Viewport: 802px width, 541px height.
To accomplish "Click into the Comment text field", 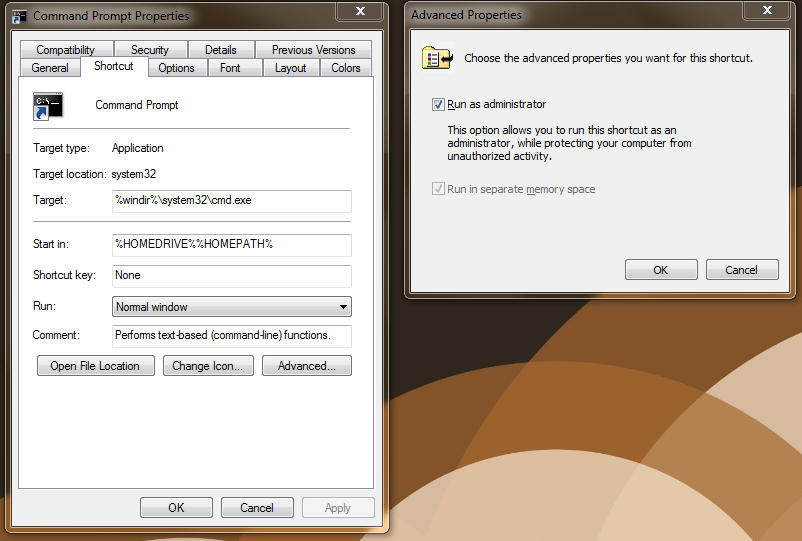I will pos(232,336).
